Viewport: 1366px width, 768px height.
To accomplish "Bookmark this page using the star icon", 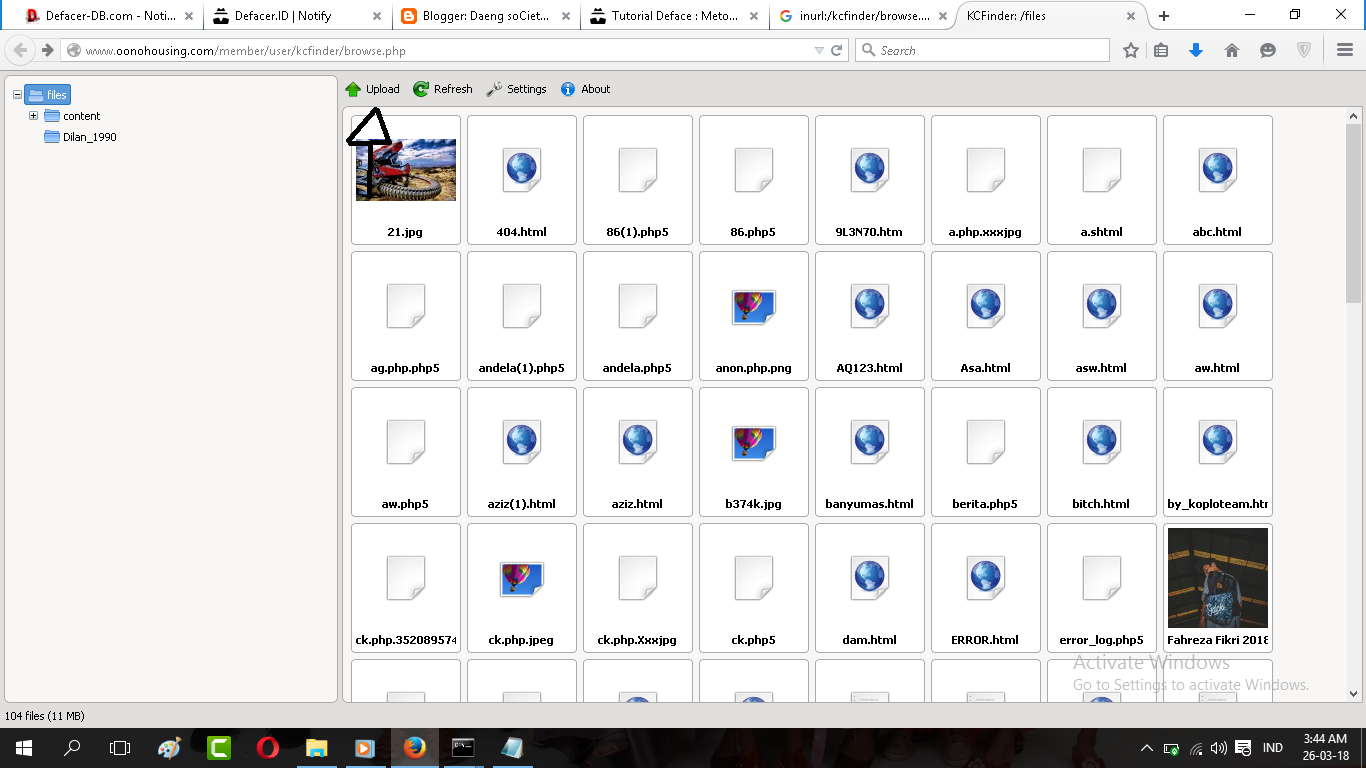I will (x=1130, y=49).
